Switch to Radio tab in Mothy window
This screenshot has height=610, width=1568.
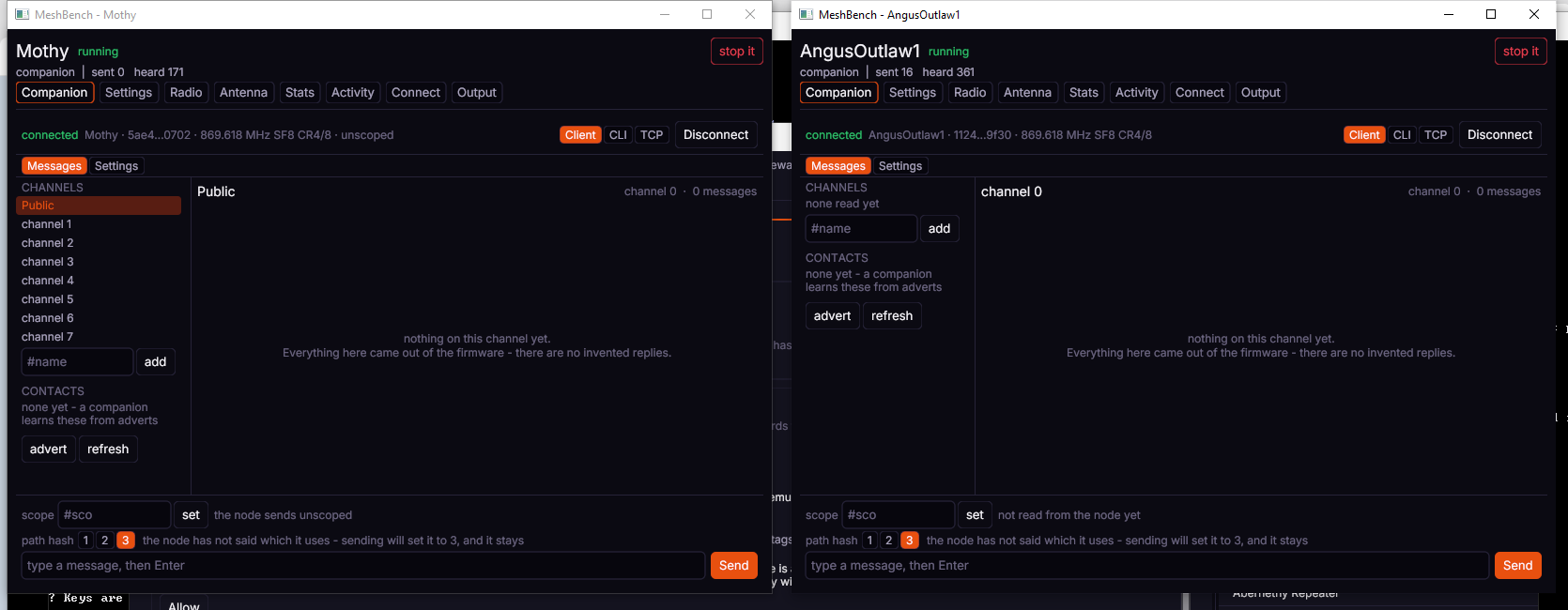(x=186, y=92)
